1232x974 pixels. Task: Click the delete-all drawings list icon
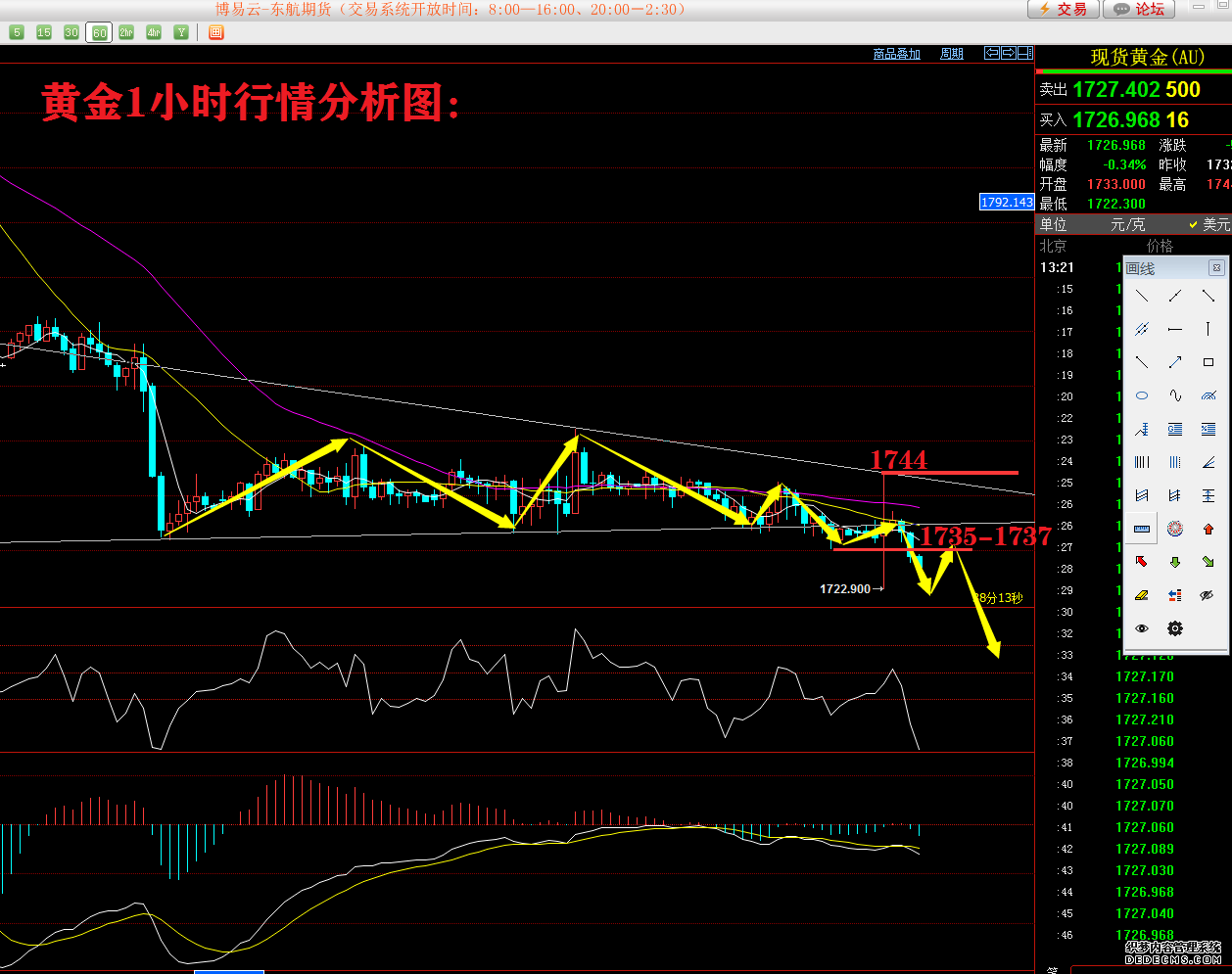pos(1175,595)
